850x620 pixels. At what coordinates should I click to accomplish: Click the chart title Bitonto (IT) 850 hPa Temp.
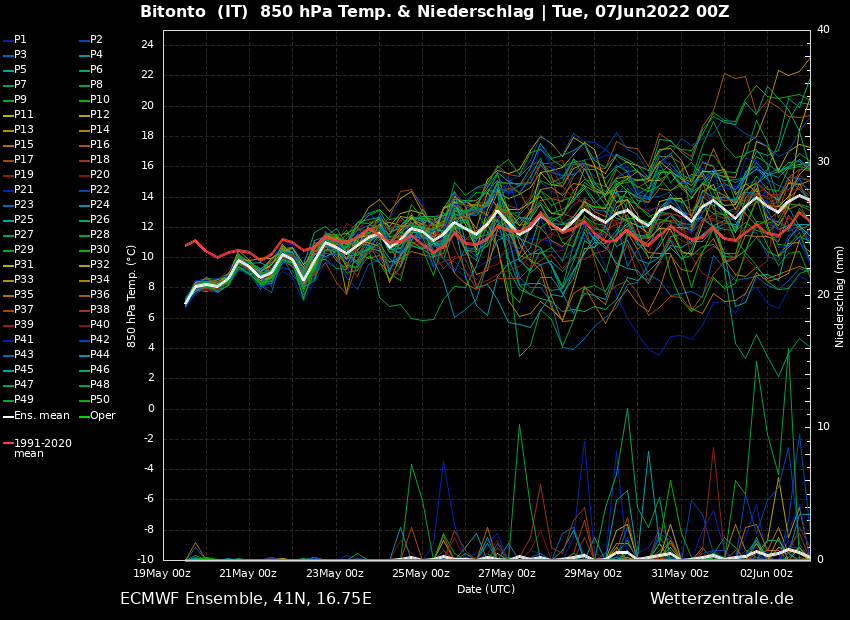coord(266,11)
